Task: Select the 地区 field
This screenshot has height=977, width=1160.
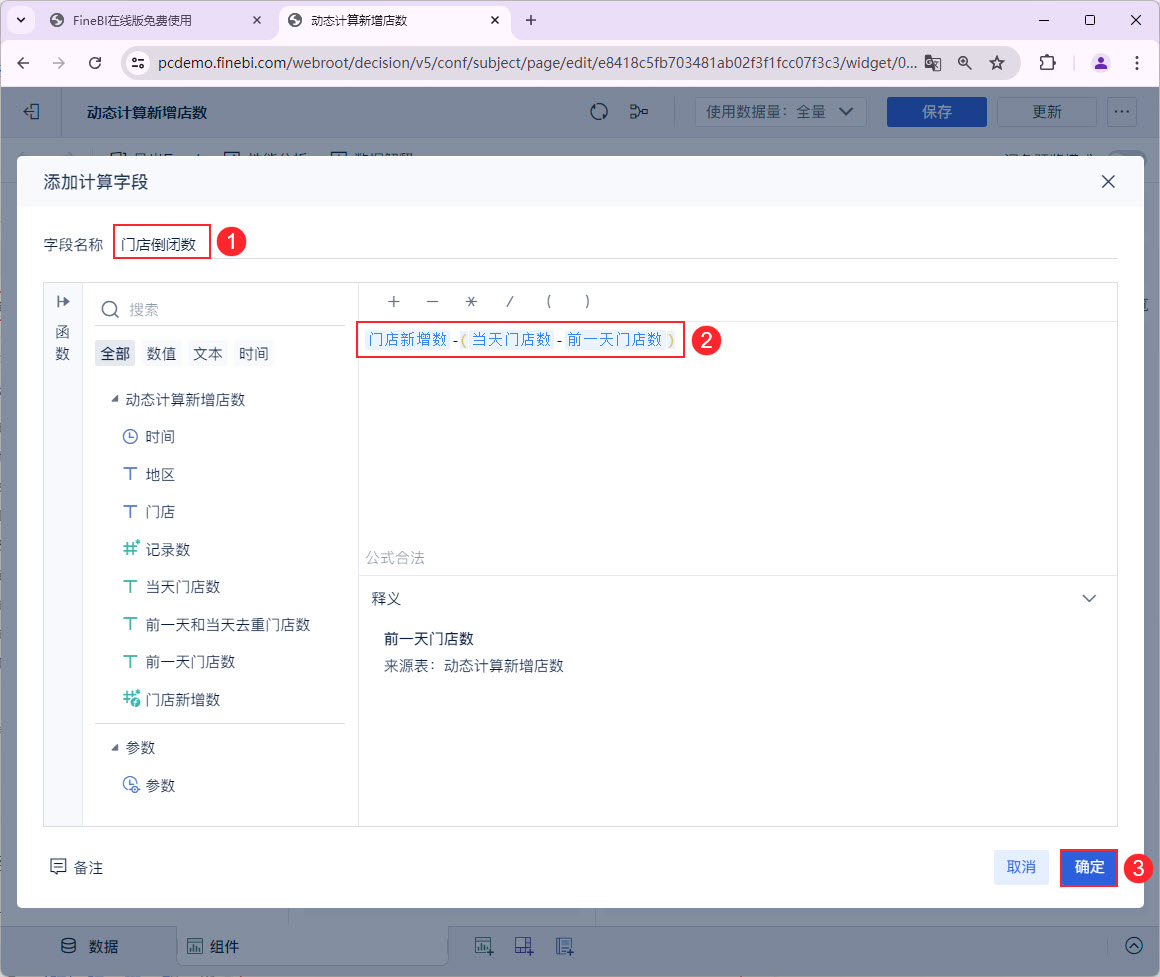Action: point(160,474)
